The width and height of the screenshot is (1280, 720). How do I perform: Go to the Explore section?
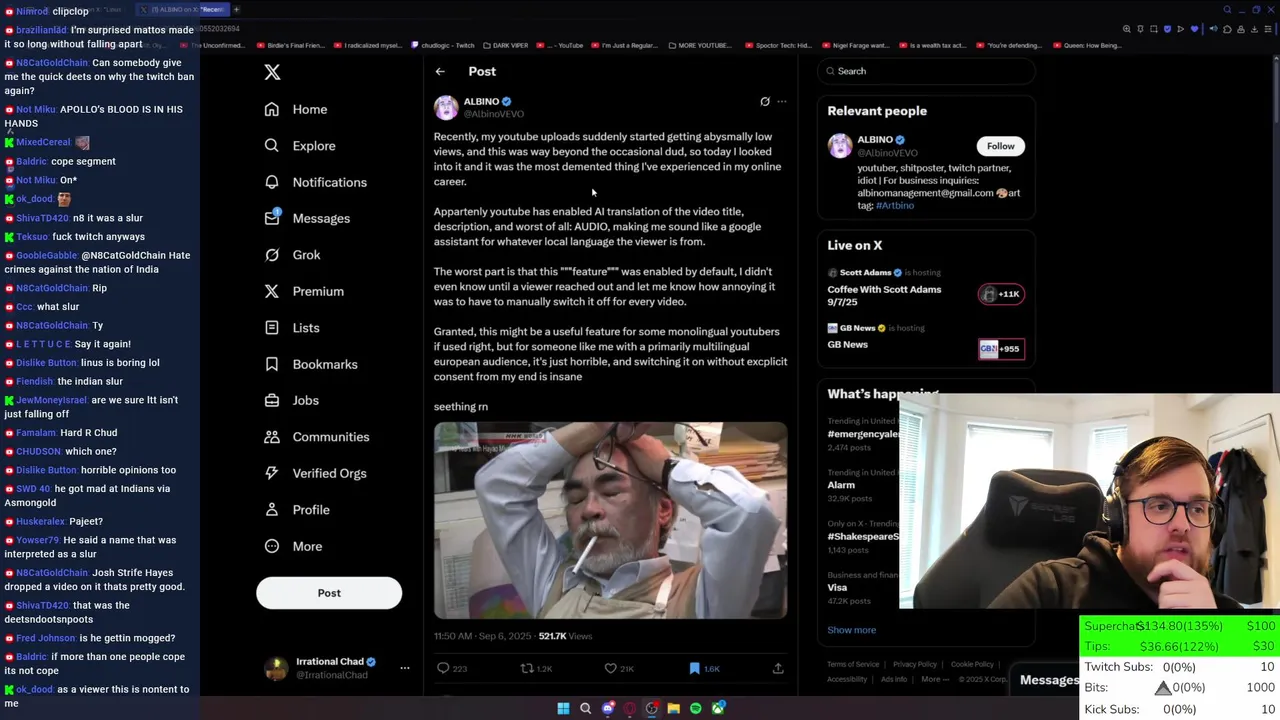pos(299,146)
